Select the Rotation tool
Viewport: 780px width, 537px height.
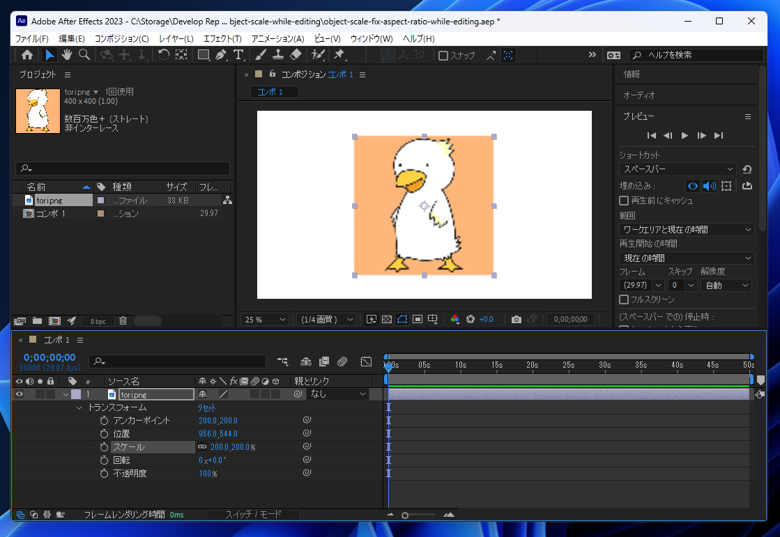tap(164, 55)
